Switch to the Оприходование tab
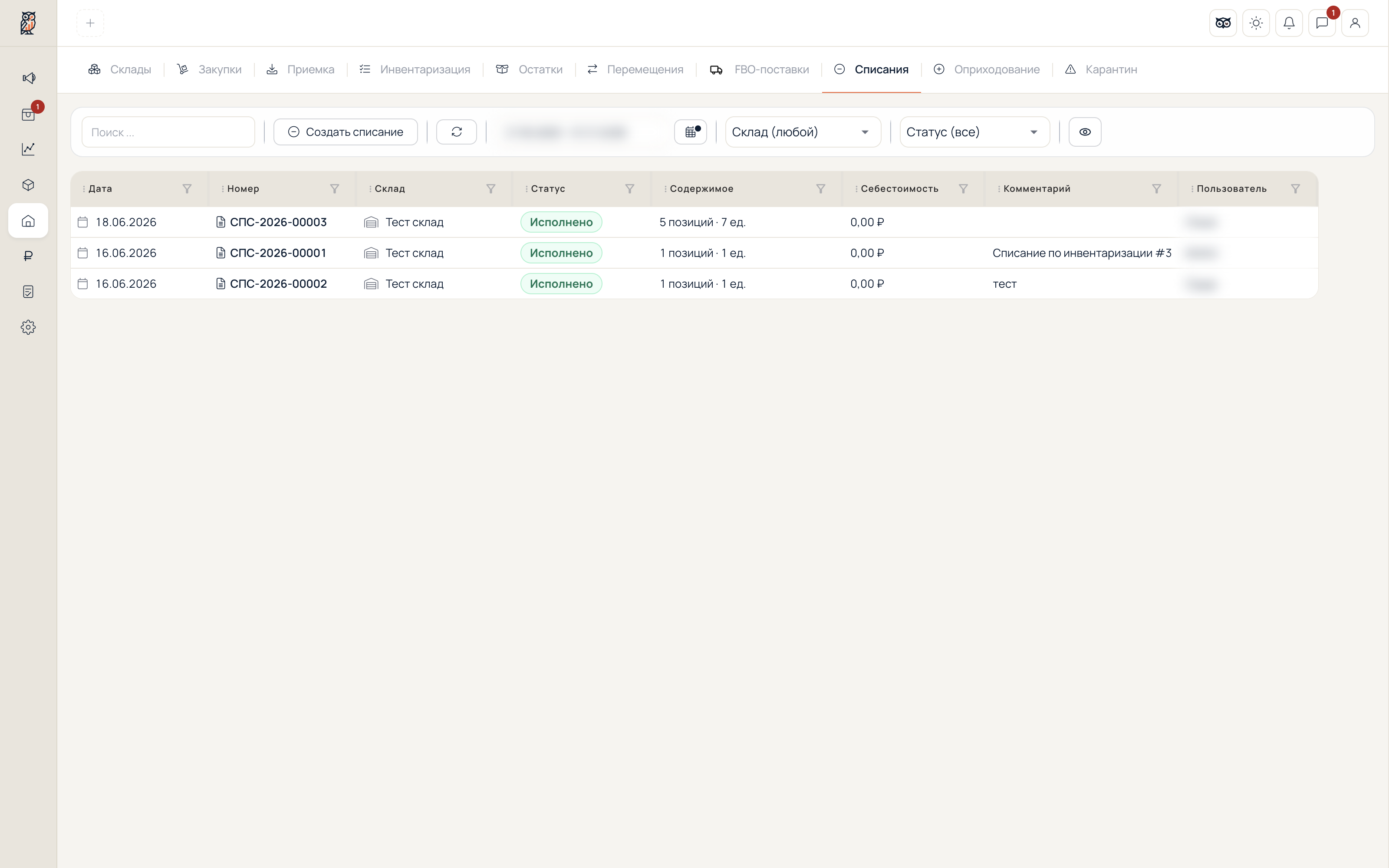 point(987,69)
